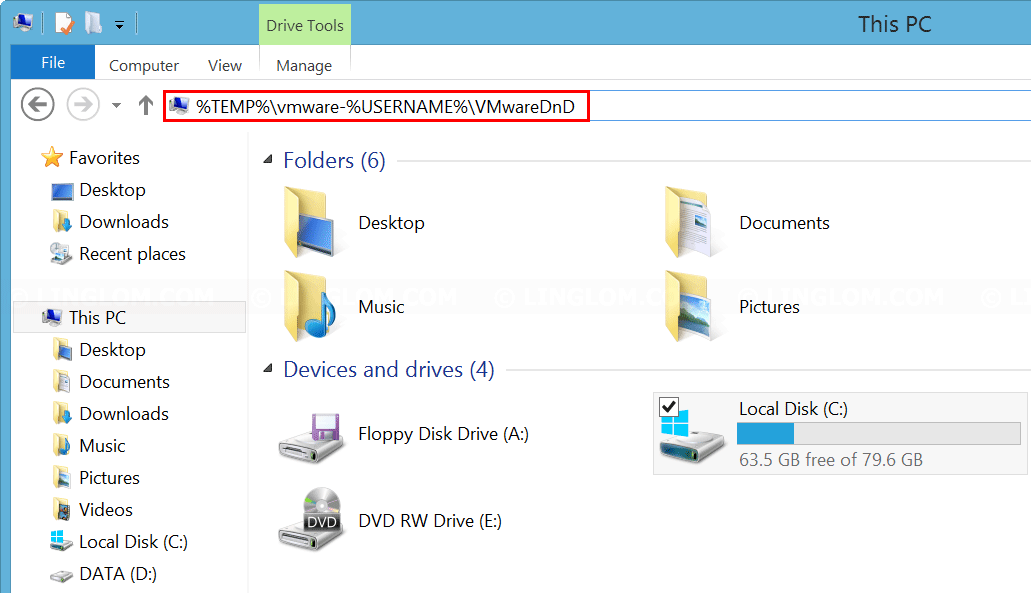Click the Local Disk (C:) icon in the sidebar
The height and width of the screenshot is (593, 1031).
click(61, 541)
